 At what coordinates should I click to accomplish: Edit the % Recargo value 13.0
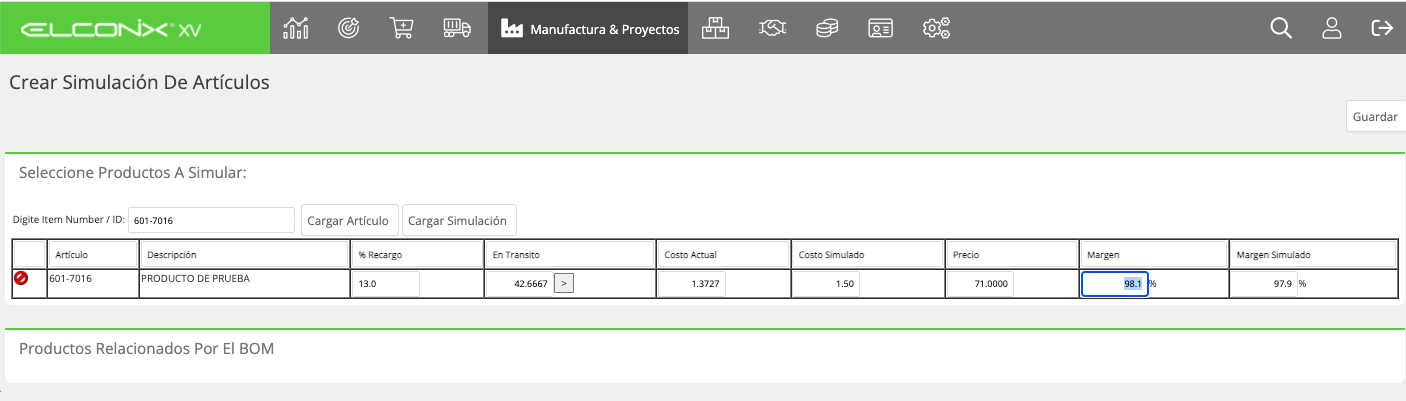(x=385, y=284)
